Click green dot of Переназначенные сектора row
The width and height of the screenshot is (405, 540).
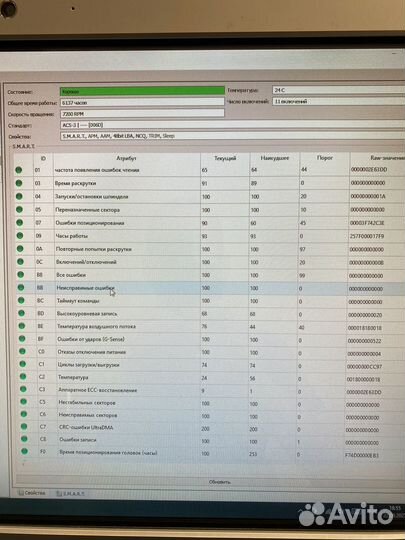pos(19,209)
